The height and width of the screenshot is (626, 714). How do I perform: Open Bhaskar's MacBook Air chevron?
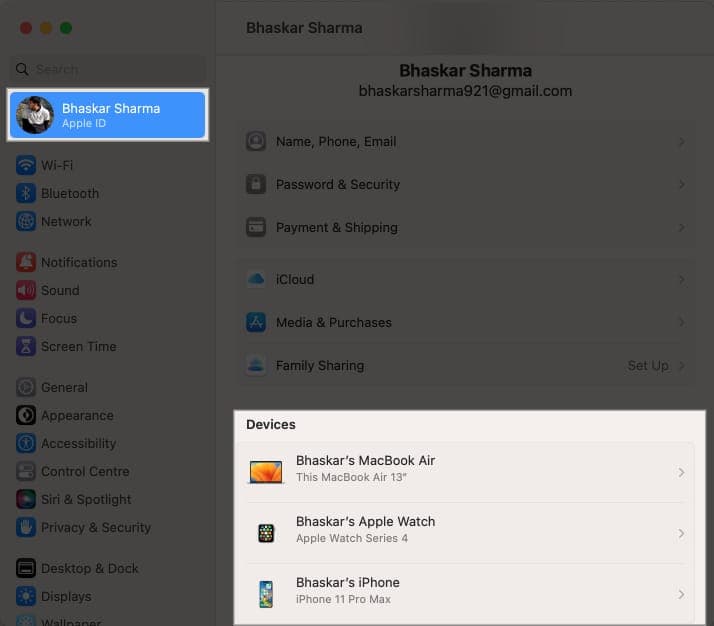[681, 473]
